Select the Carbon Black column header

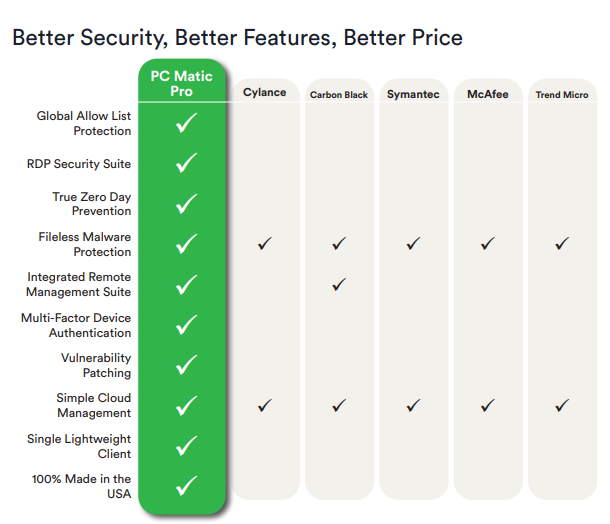point(339,95)
